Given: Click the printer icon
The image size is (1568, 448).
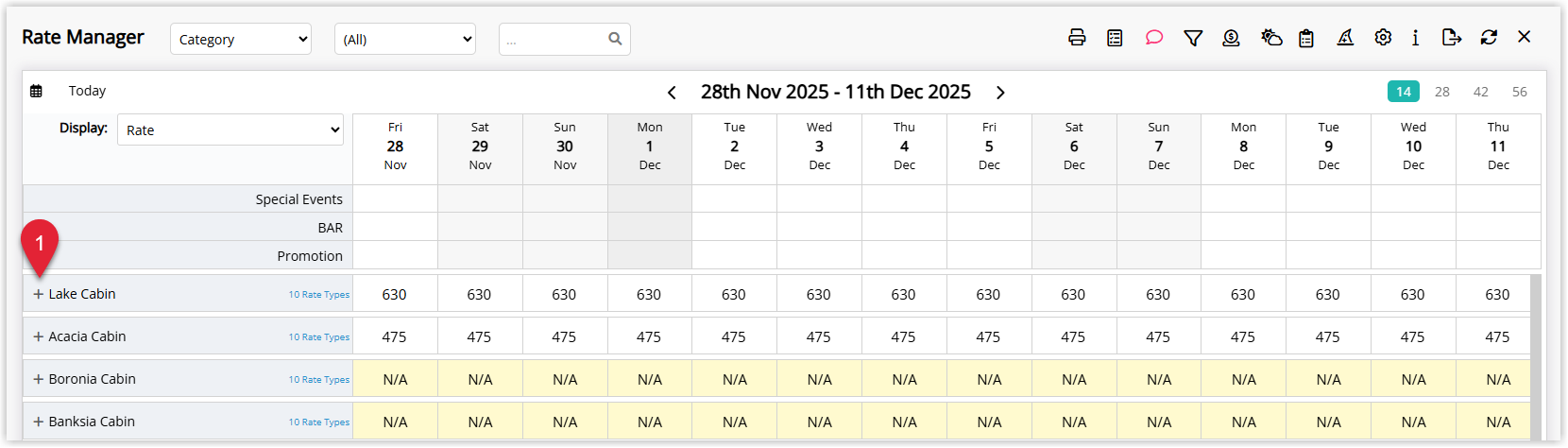Looking at the screenshot, I should [1077, 38].
